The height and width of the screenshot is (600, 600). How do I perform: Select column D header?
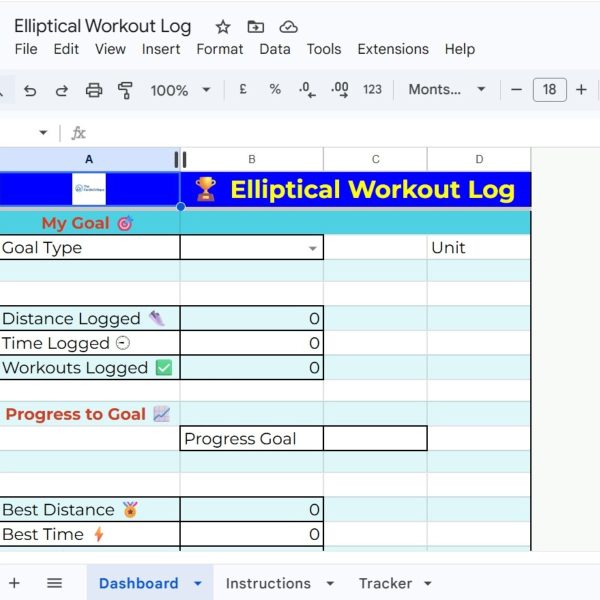(479, 159)
